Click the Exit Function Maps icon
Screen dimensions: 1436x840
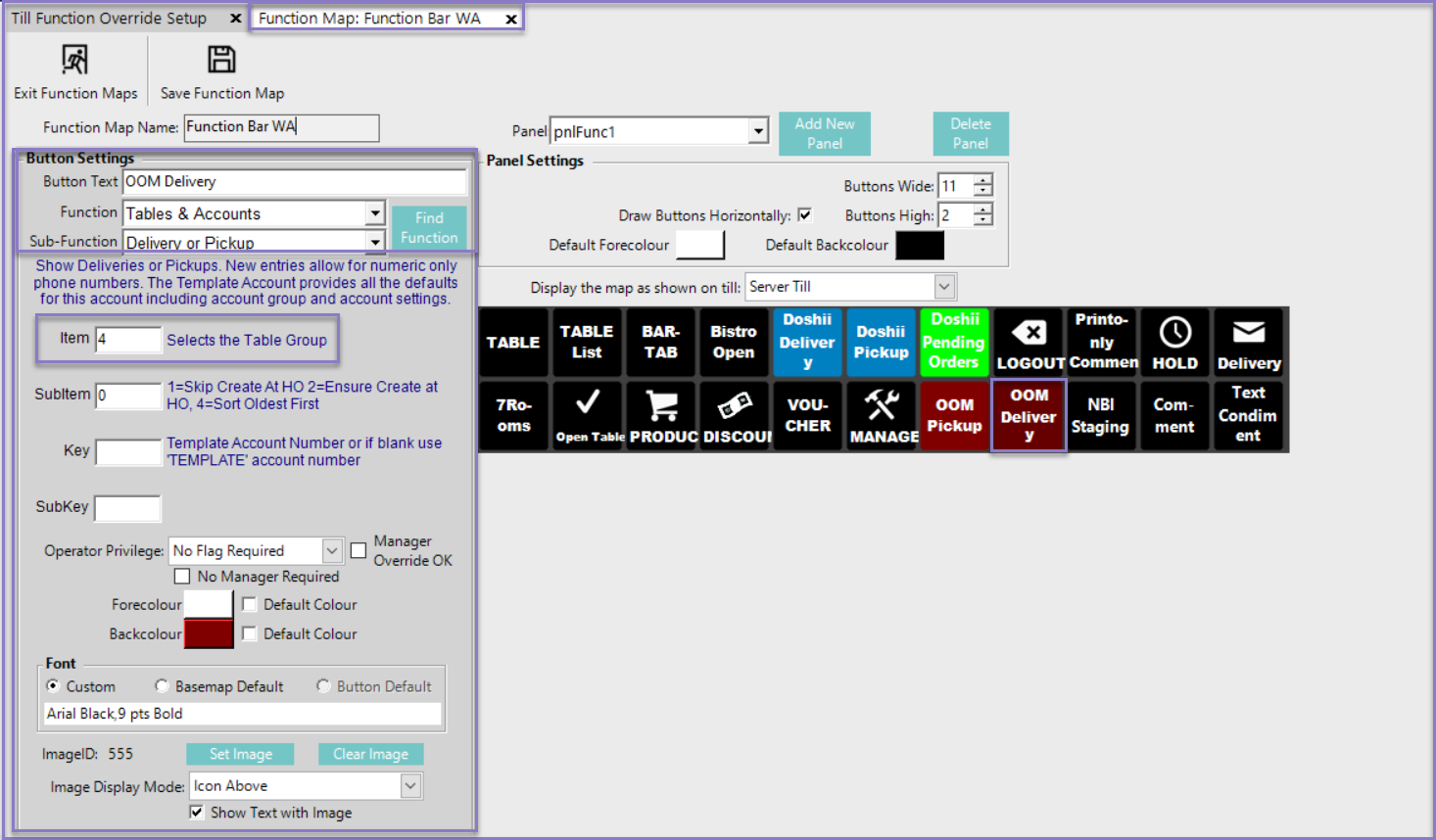pyautogui.click(x=74, y=61)
